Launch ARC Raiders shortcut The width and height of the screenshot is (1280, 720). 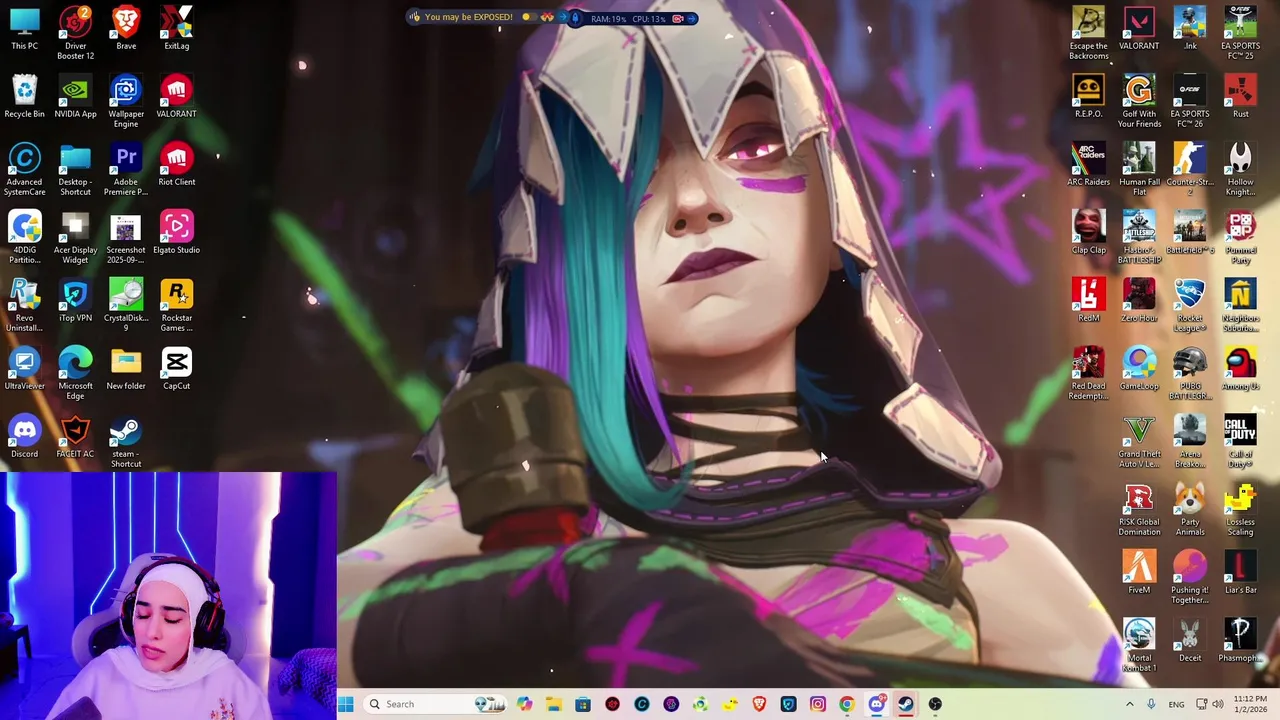(1088, 164)
